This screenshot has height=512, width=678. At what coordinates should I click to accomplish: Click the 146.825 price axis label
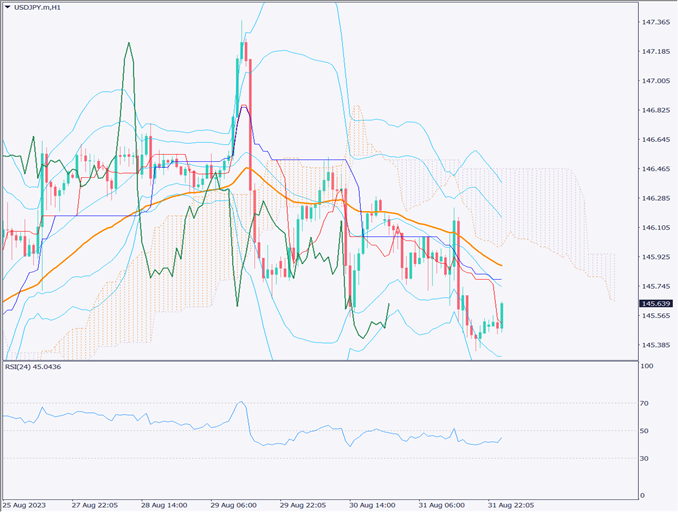656,110
